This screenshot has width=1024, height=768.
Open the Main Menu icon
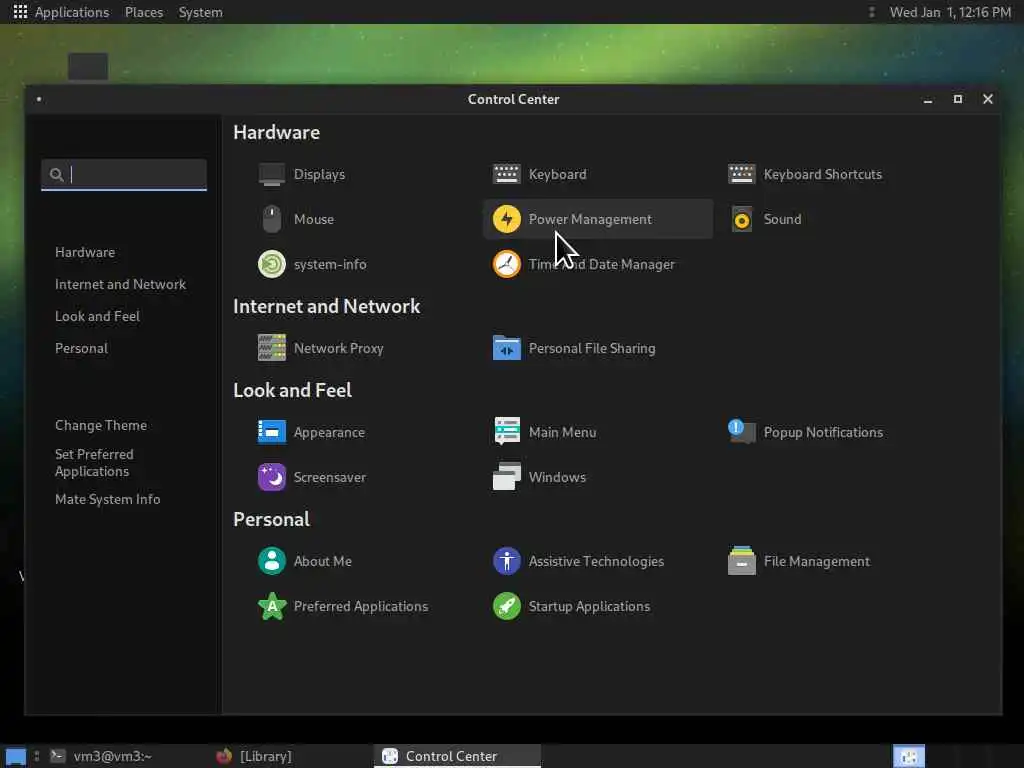coord(506,432)
